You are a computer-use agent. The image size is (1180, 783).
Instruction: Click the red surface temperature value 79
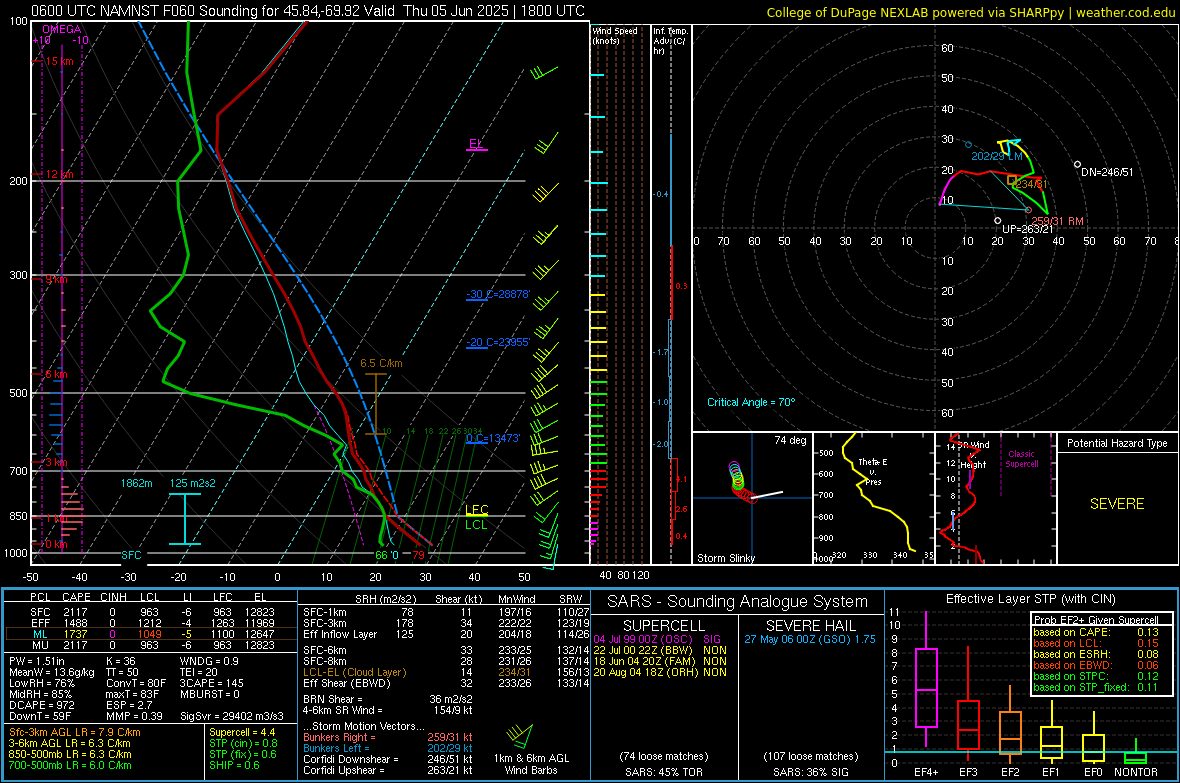[x=418, y=556]
